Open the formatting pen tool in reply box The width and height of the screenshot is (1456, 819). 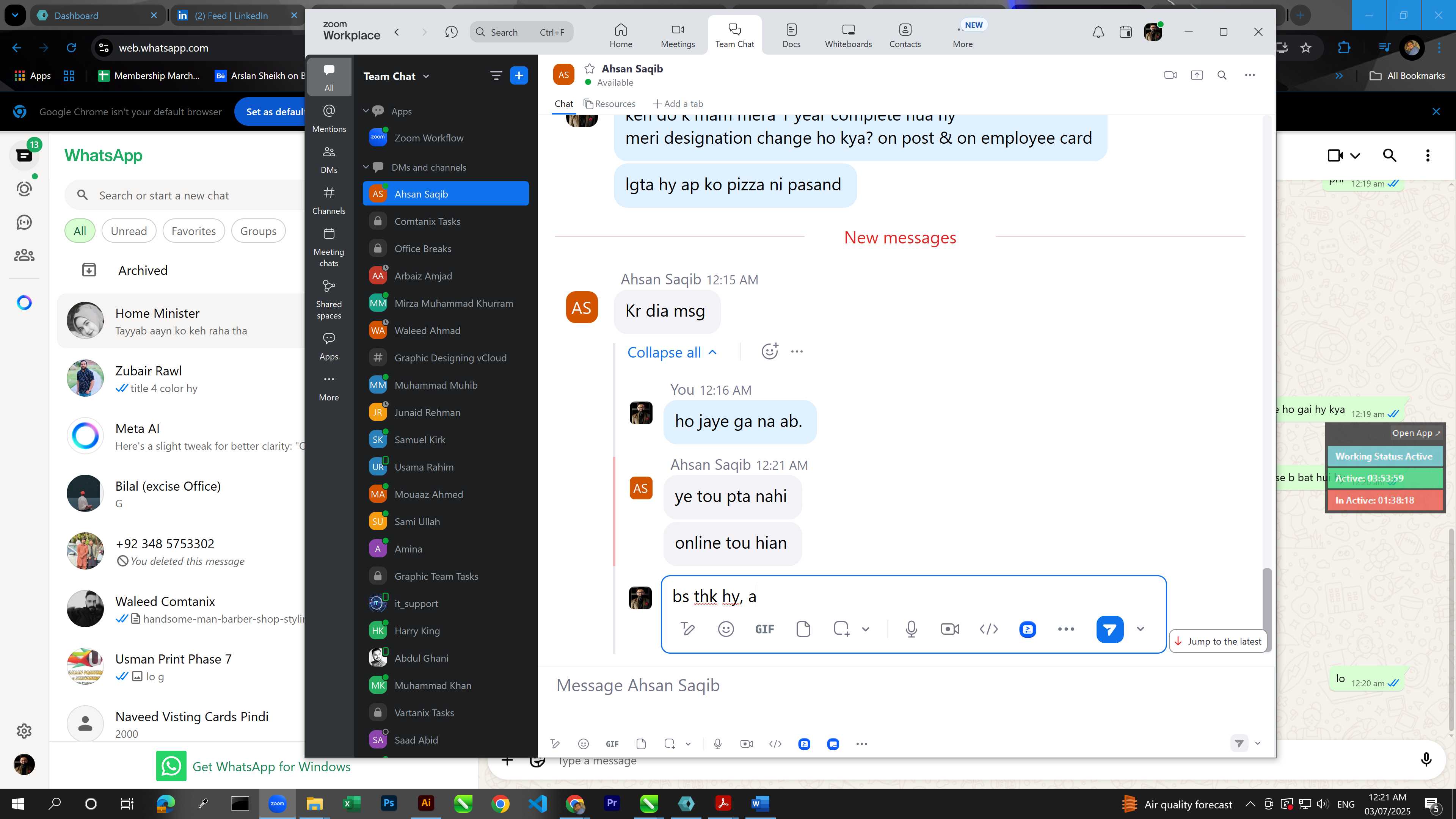coord(687,629)
